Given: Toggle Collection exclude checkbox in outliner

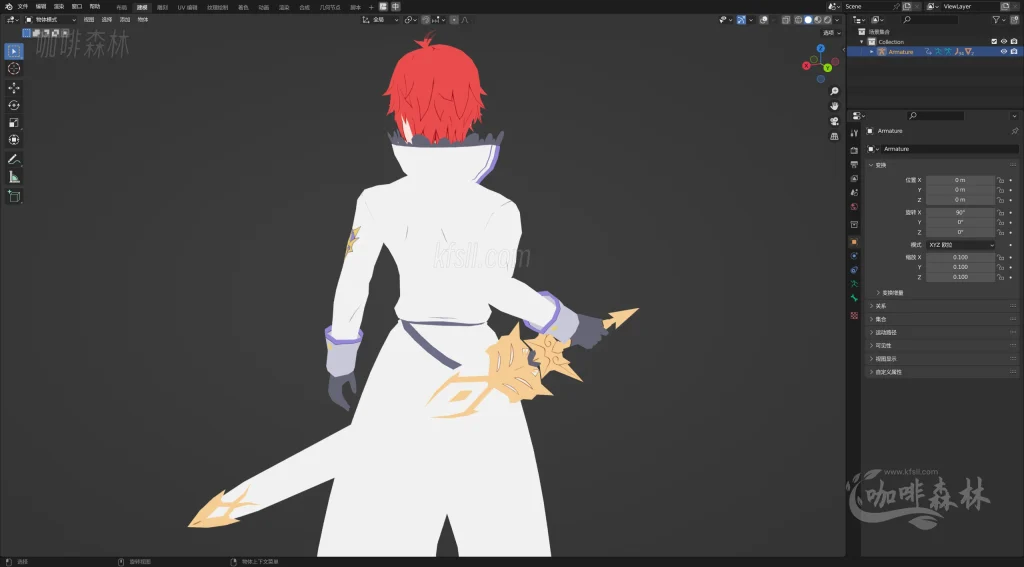Looking at the screenshot, I should [x=995, y=42].
